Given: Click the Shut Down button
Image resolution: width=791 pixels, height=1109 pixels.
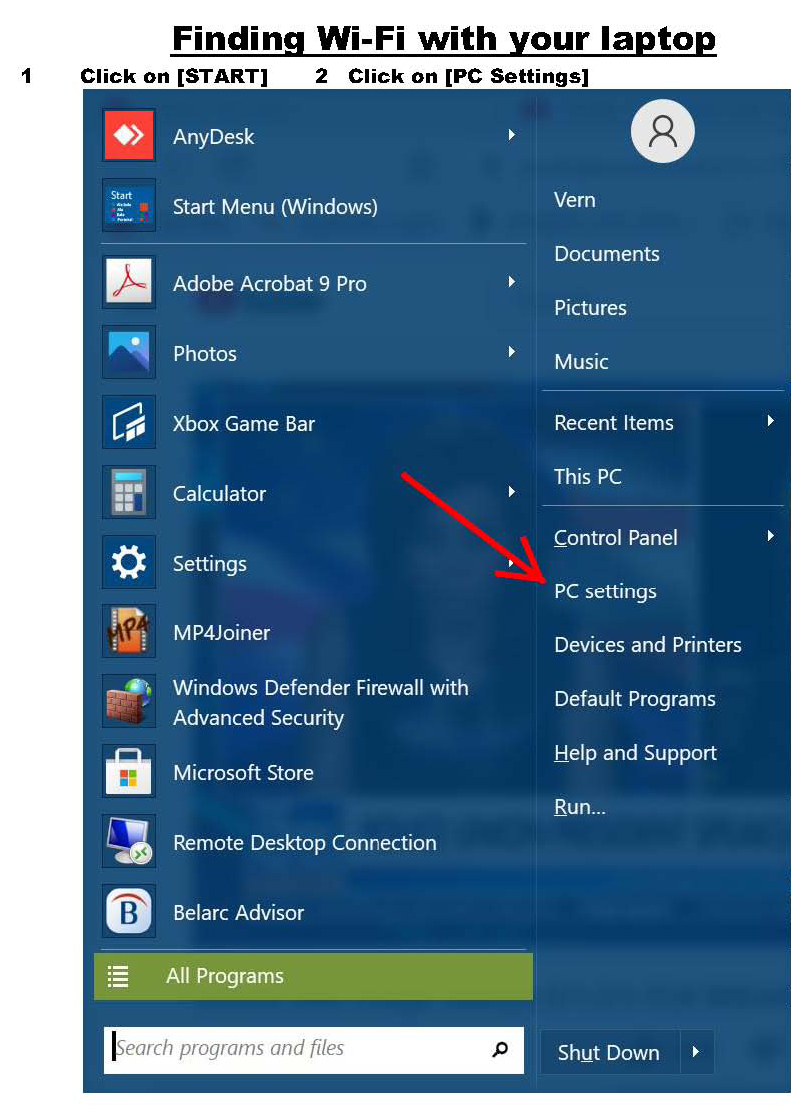Looking at the screenshot, I should click(x=609, y=1052).
